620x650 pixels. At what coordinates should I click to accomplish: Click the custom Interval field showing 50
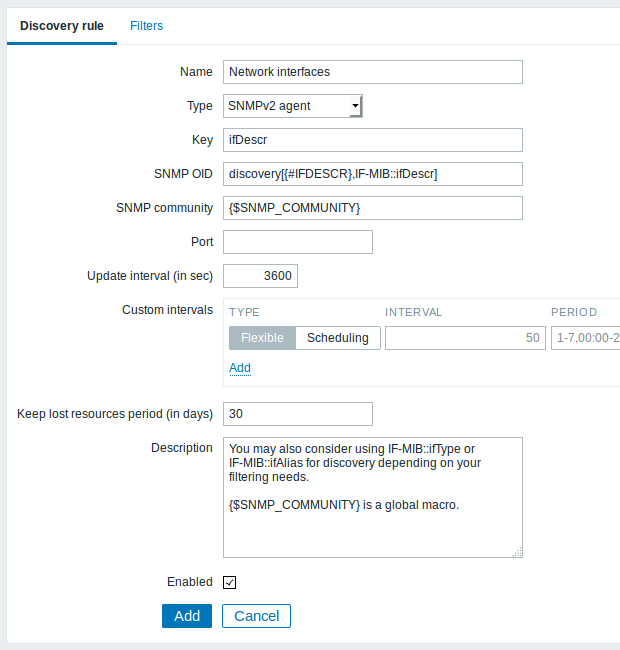465,338
